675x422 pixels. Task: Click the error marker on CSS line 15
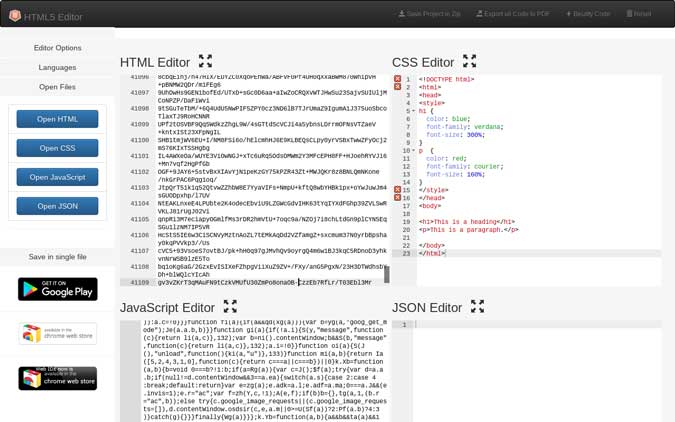pyautogui.click(x=397, y=190)
